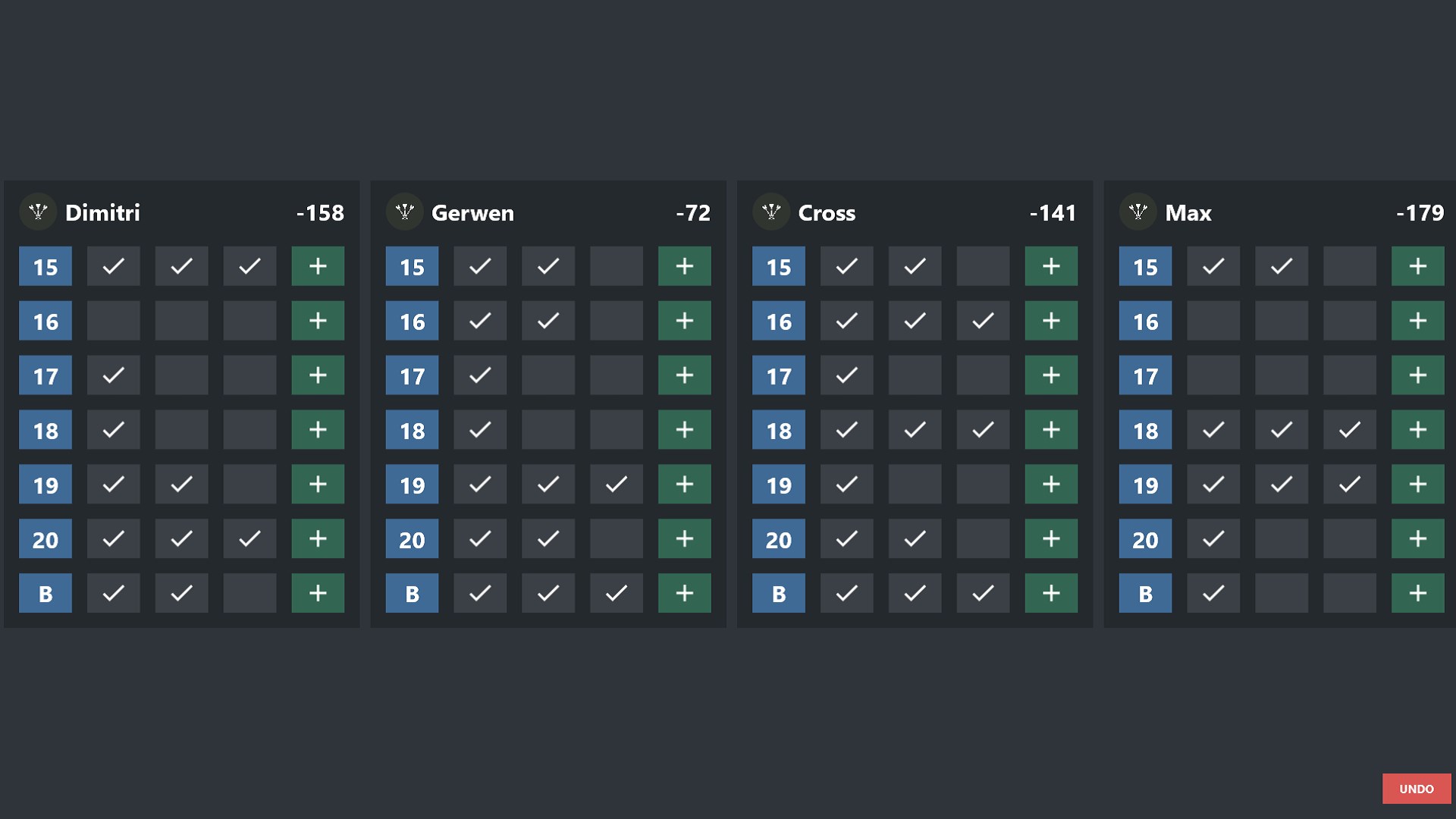
Task: Select Cross's blue 16 number button
Action: tap(779, 321)
